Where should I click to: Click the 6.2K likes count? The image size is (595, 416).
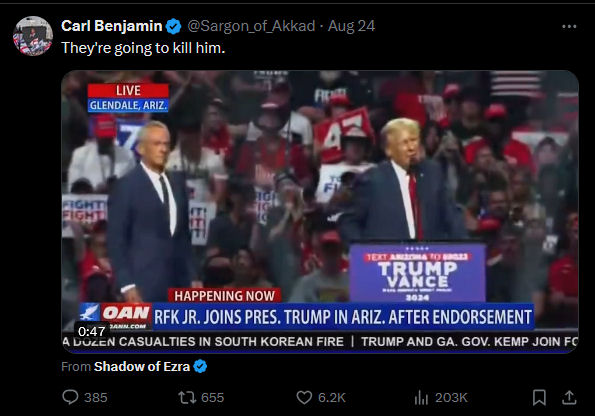(x=332, y=397)
